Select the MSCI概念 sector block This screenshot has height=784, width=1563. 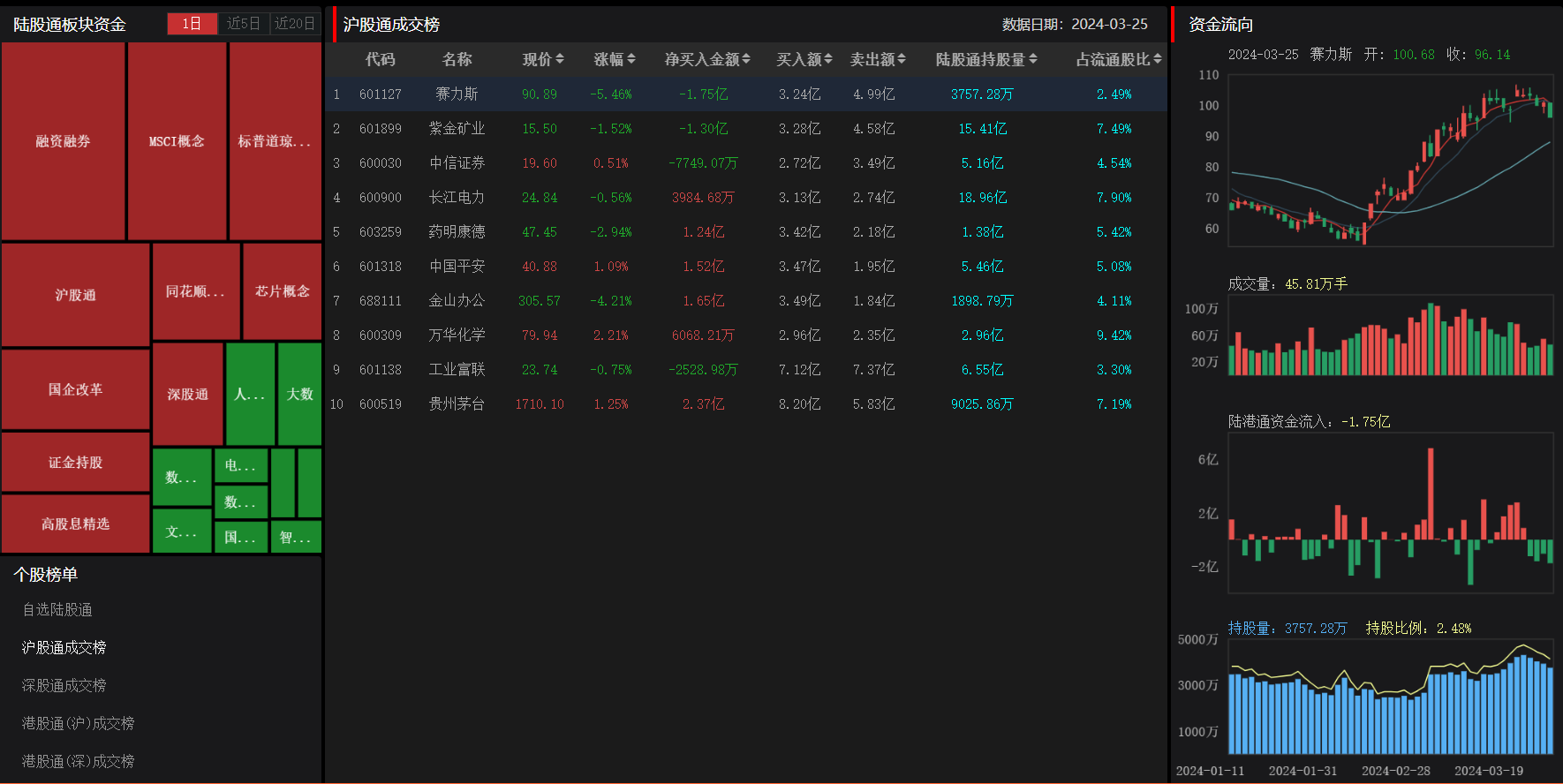177,141
